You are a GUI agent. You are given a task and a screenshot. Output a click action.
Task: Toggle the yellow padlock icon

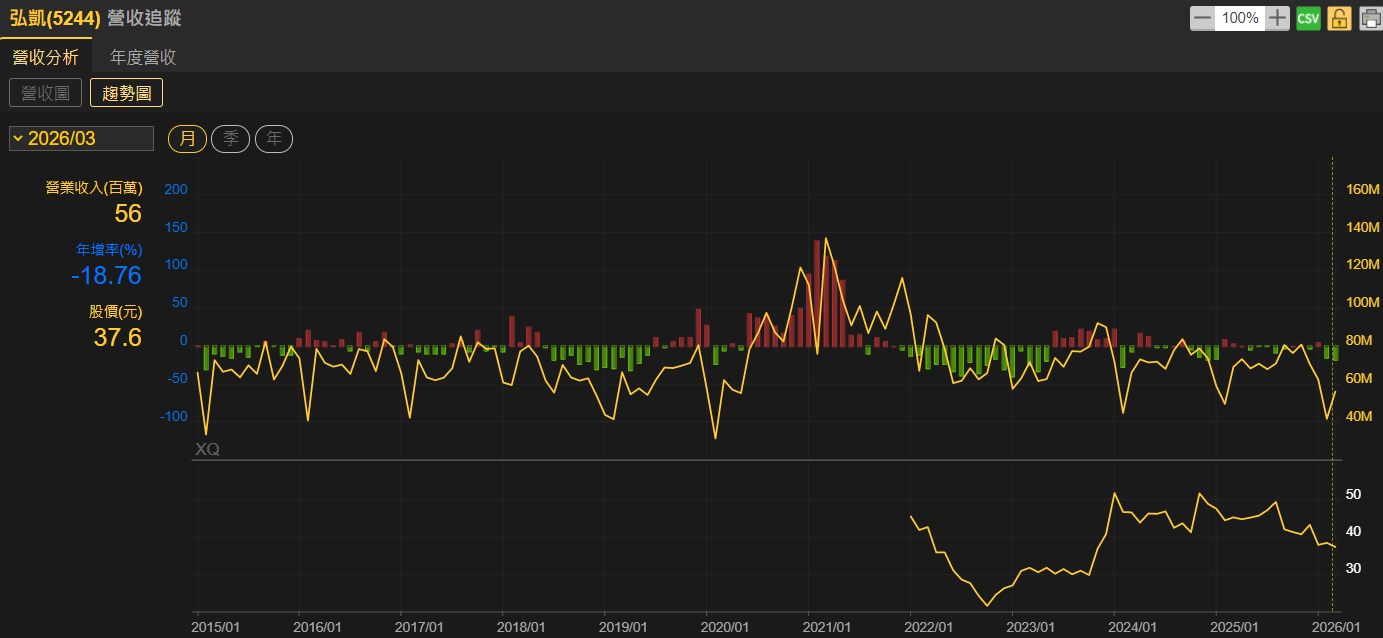tap(1339, 18)
